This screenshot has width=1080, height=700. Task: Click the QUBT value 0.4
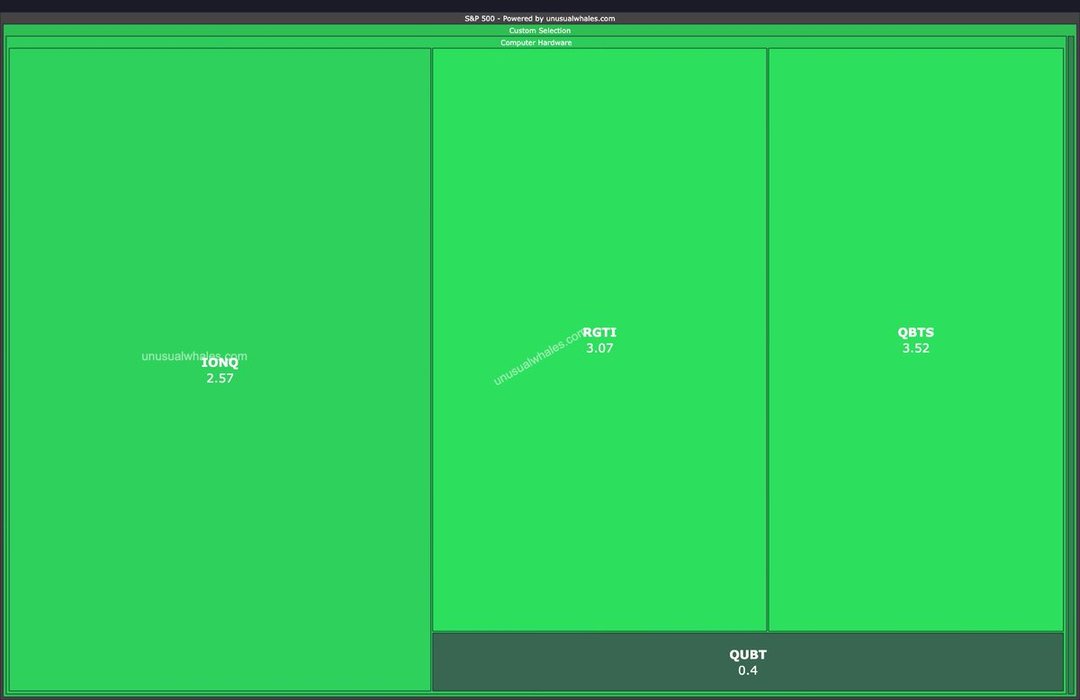pos(747,670)
